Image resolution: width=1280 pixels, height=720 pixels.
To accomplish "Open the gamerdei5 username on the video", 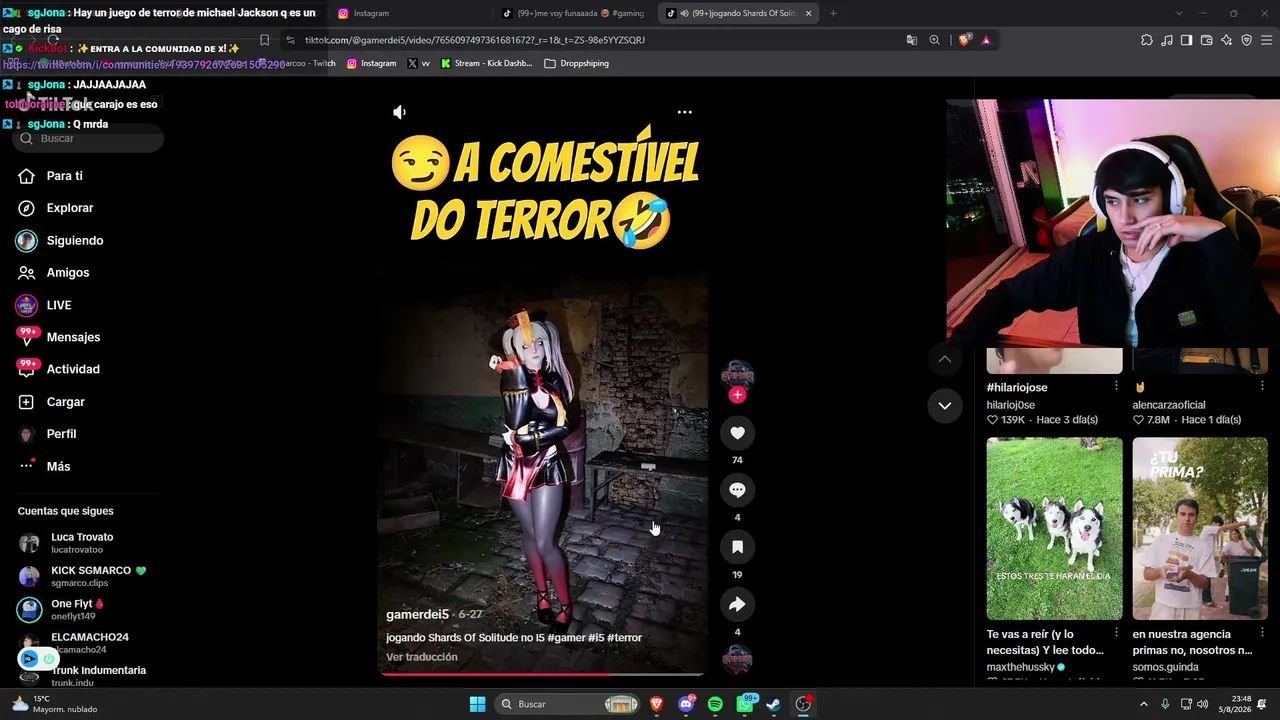I will (417, 615).
